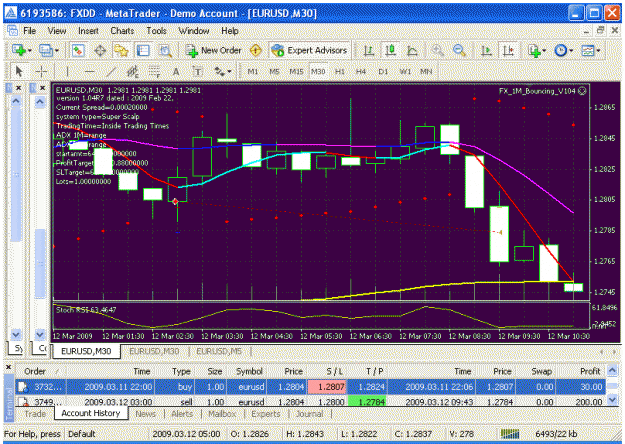625x444 pixels.
Task: Open the Journal terminal tab
Action: click(309, 414)
